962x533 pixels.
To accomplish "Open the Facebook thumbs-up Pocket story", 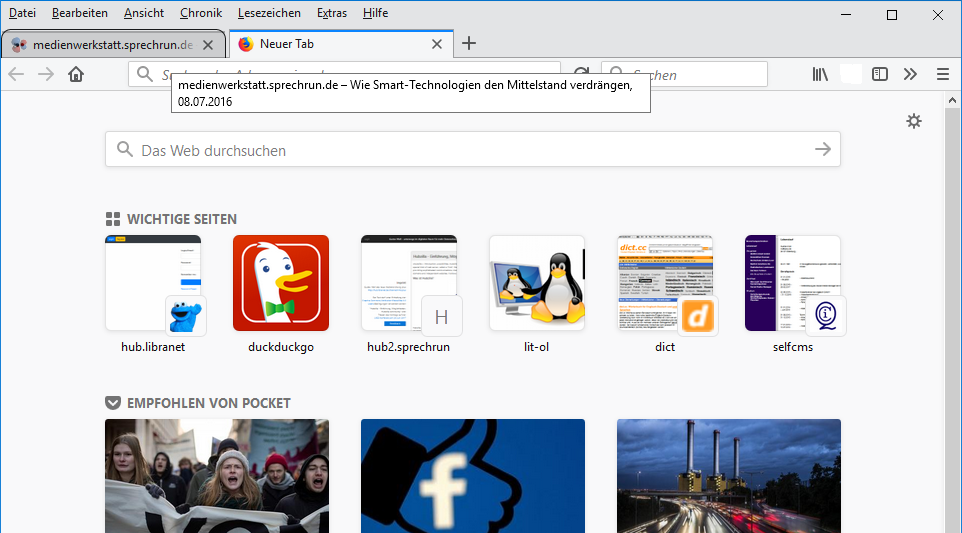I will point(472,475).
